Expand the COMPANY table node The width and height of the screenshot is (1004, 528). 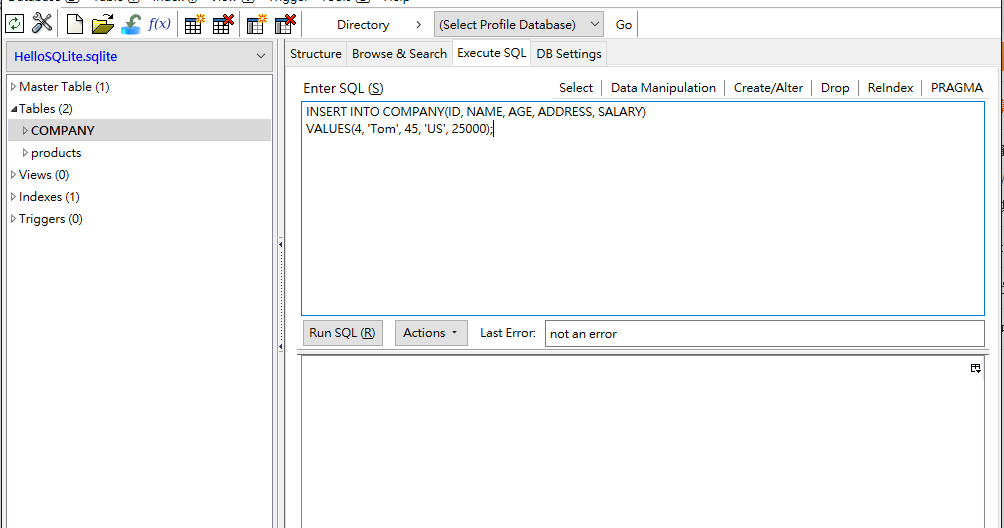[25, 131]
